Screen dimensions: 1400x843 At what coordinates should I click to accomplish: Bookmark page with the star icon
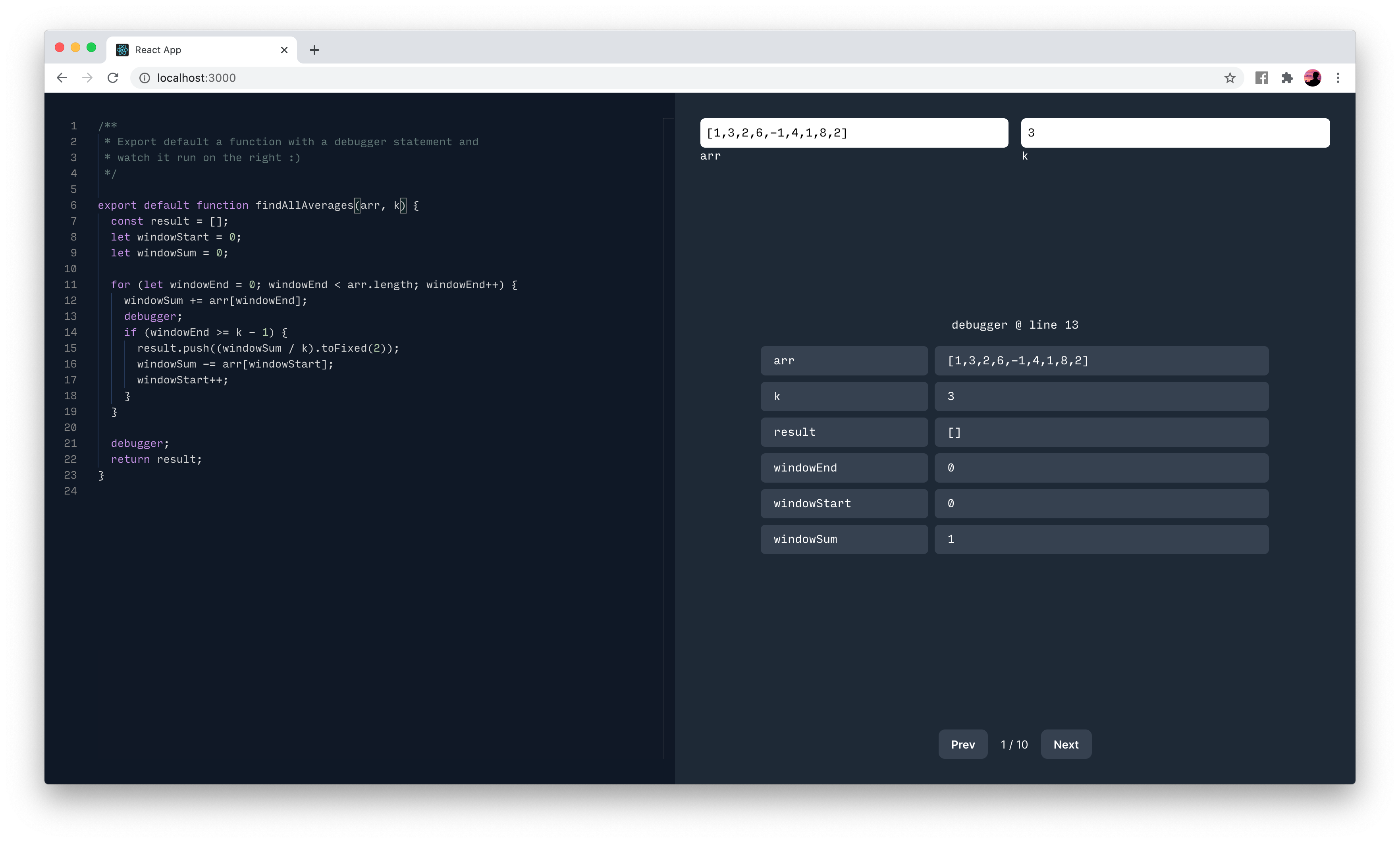coord(1230,78)
